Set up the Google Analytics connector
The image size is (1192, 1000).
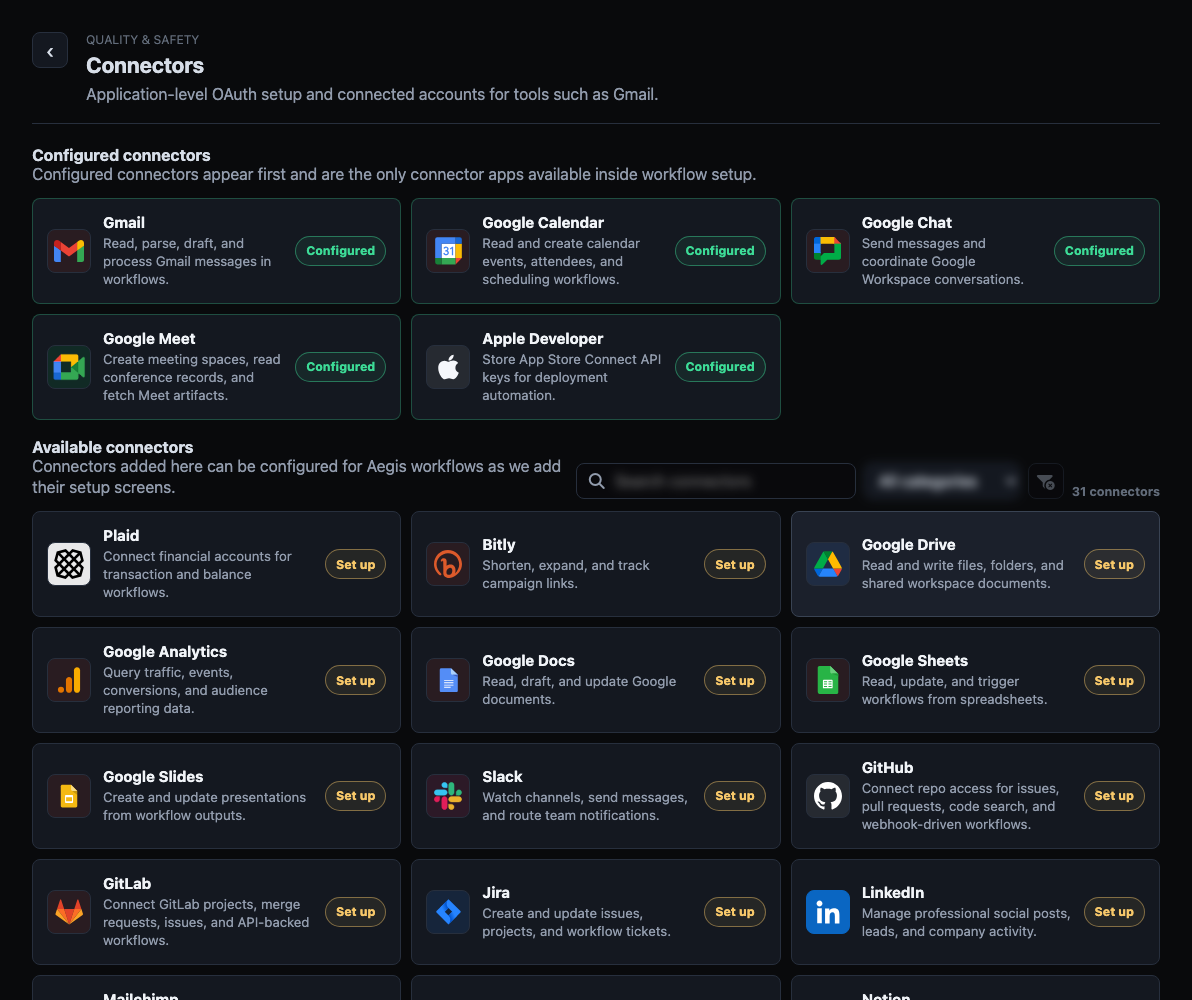click(x=355, y=681)
